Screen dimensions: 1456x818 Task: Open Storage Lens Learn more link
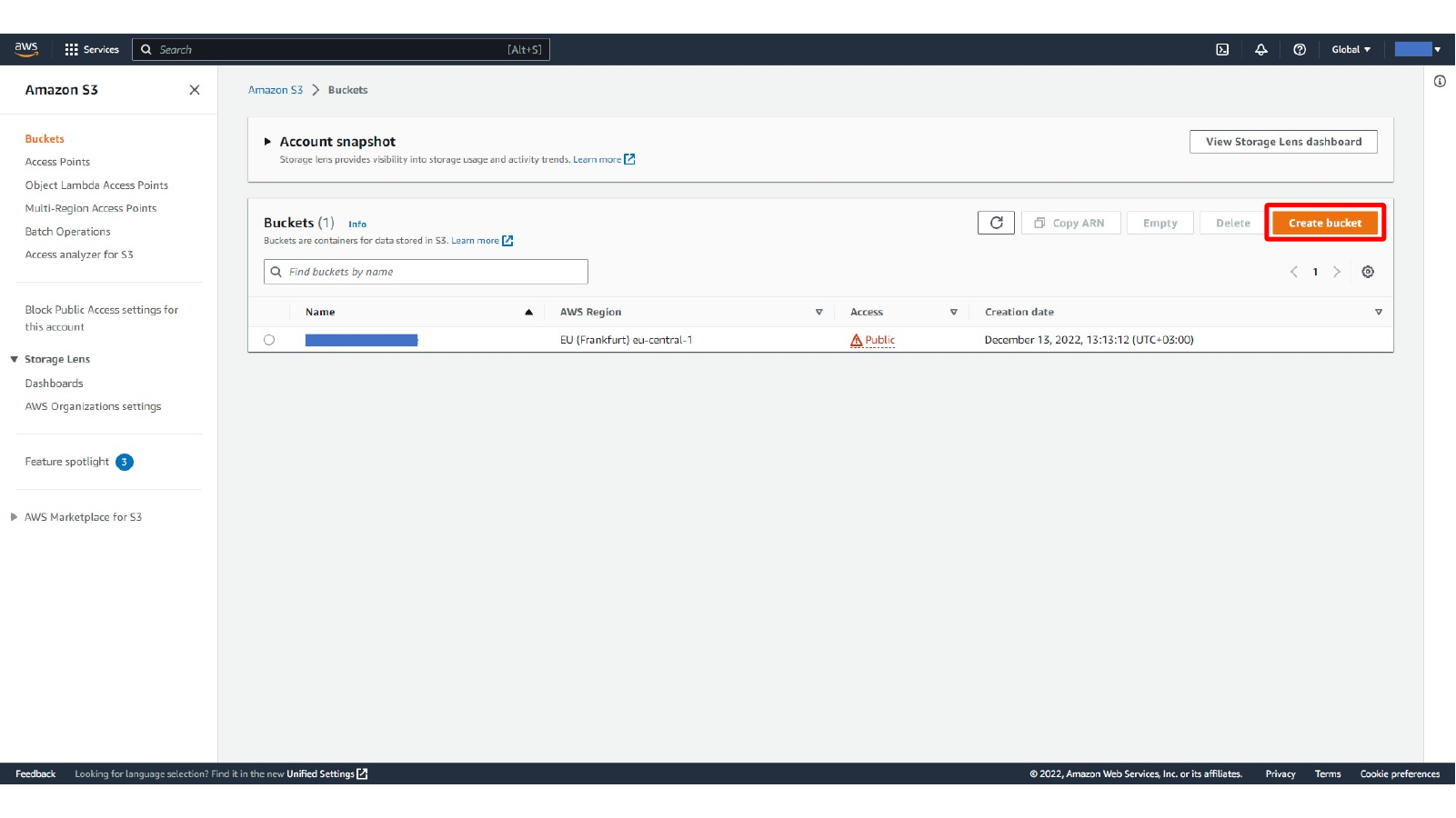604,159
